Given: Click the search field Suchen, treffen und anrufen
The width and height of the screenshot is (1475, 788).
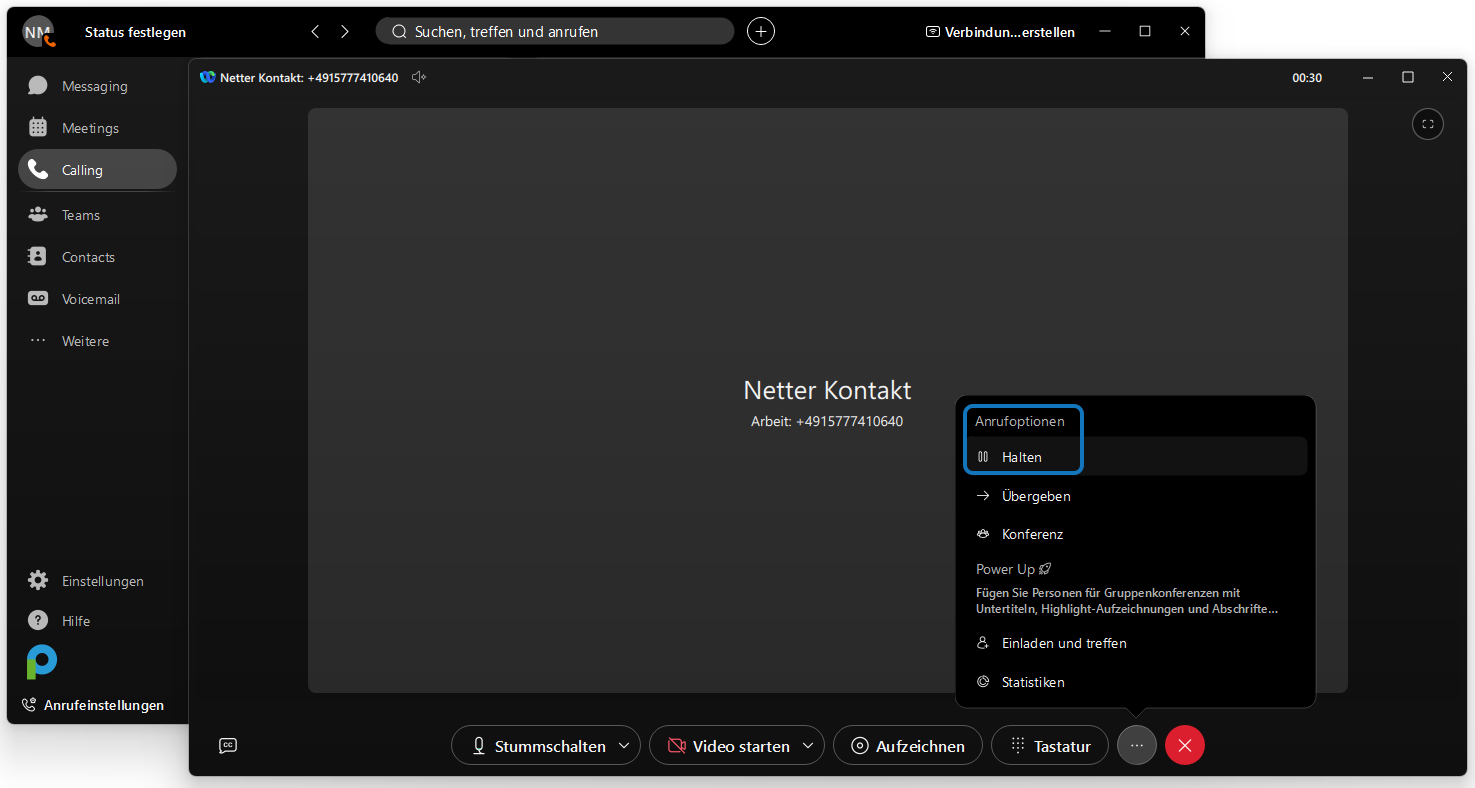Looking at the screenshot, I should pyautogui.click(x=555, y=32).
